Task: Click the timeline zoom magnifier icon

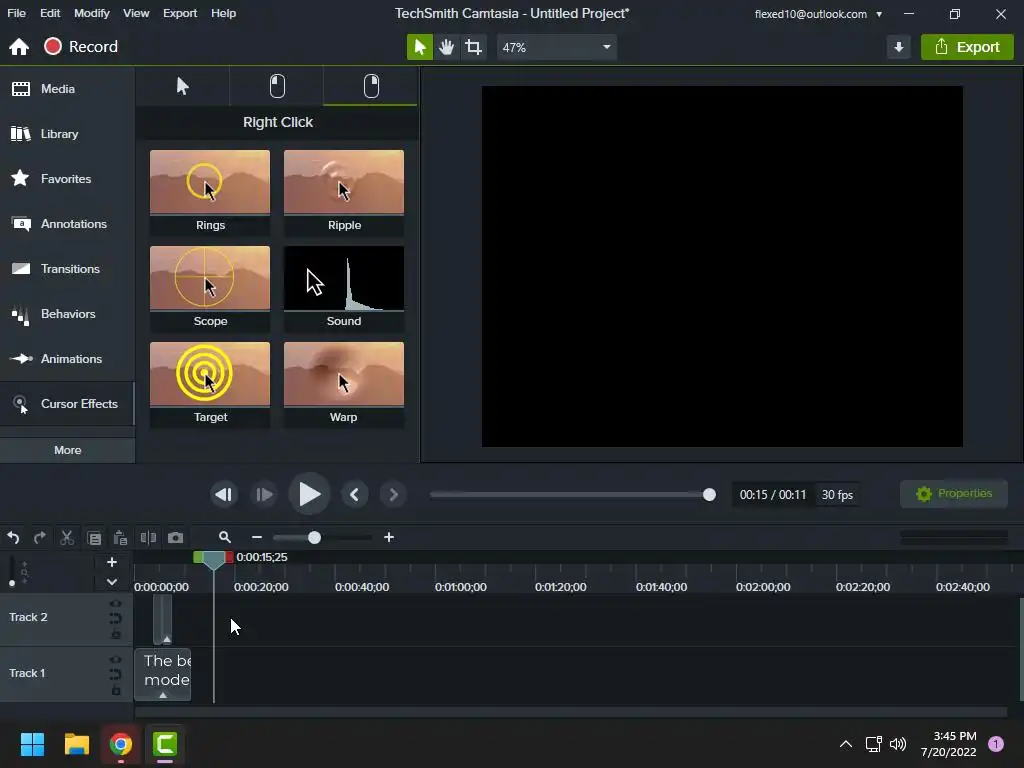Action: (225, 537)
